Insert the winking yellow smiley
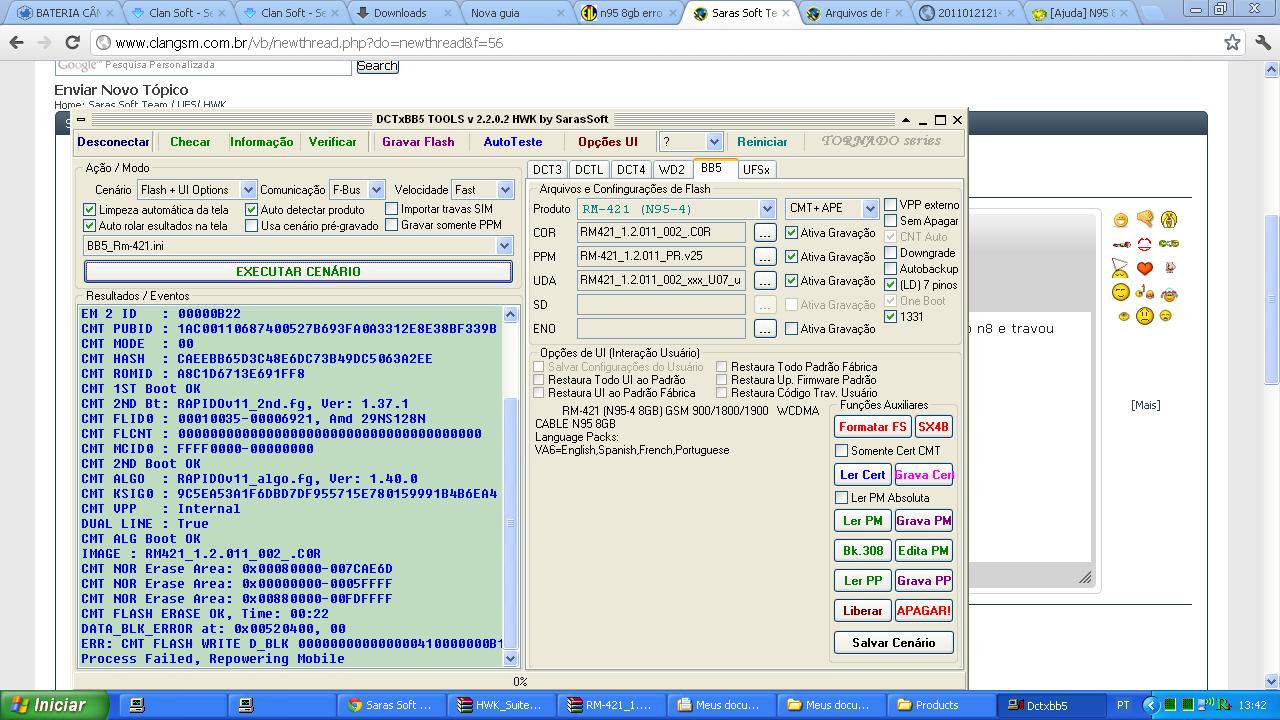The width and height of the screenshot is (1280, 720). (x=1121, y=292)
